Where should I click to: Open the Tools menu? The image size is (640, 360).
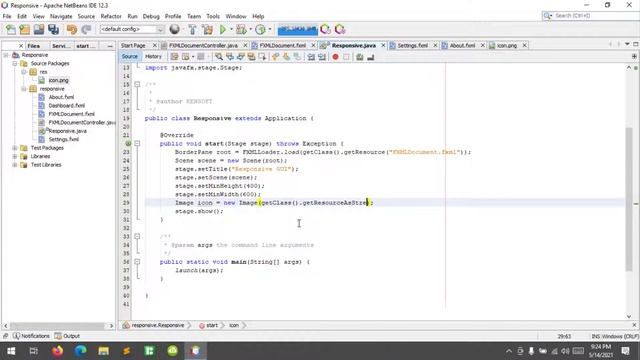pos(213,16)
